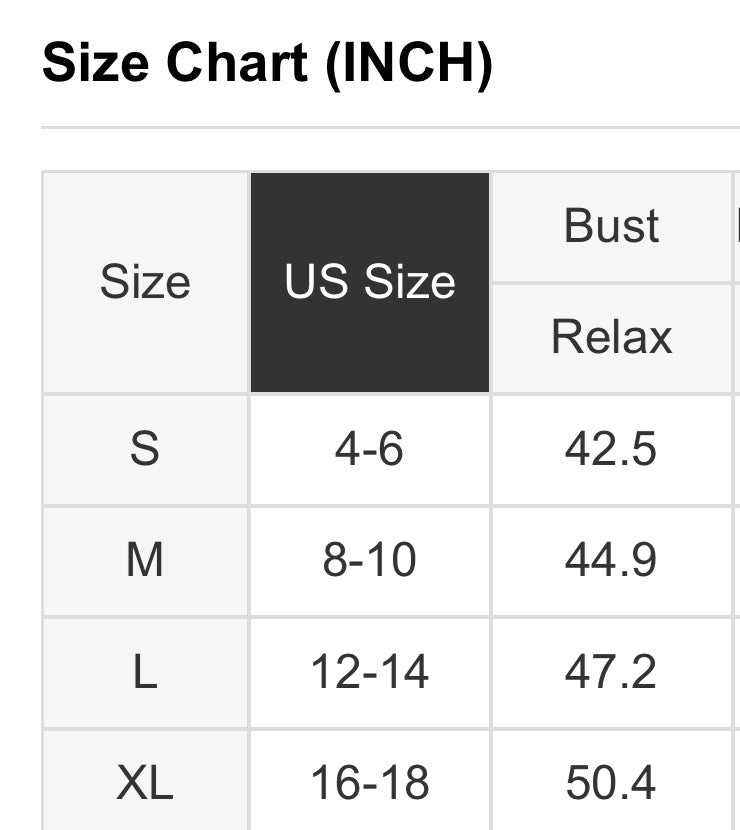The width and height of the screenshot is (740, 830).
Task: Select the 42.5 bust measurement
Action: point(611,450)
